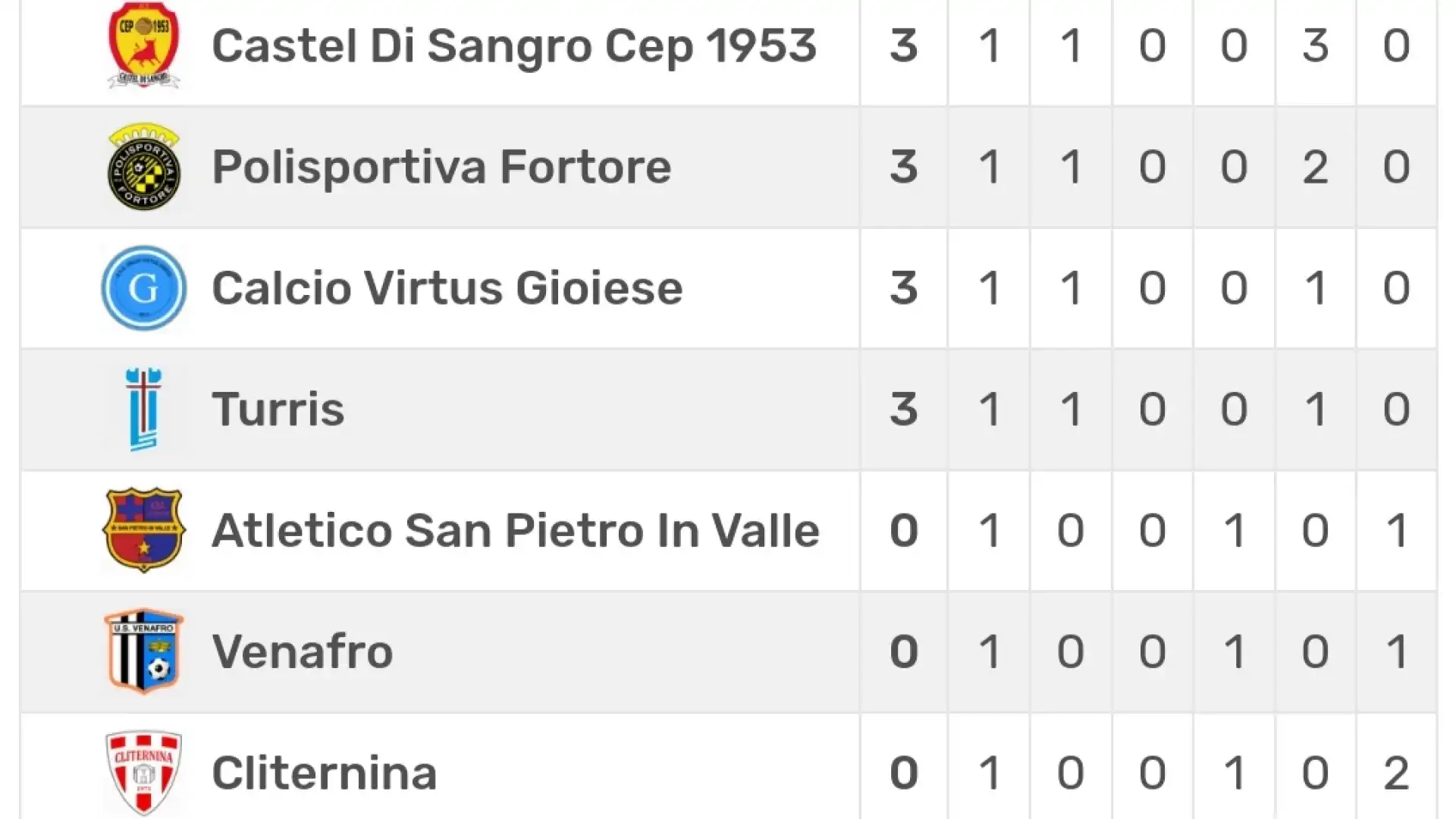Open the U.S. Venafro club badge
This screenshot has height=819, width=1456.
[x=144, y=651]
